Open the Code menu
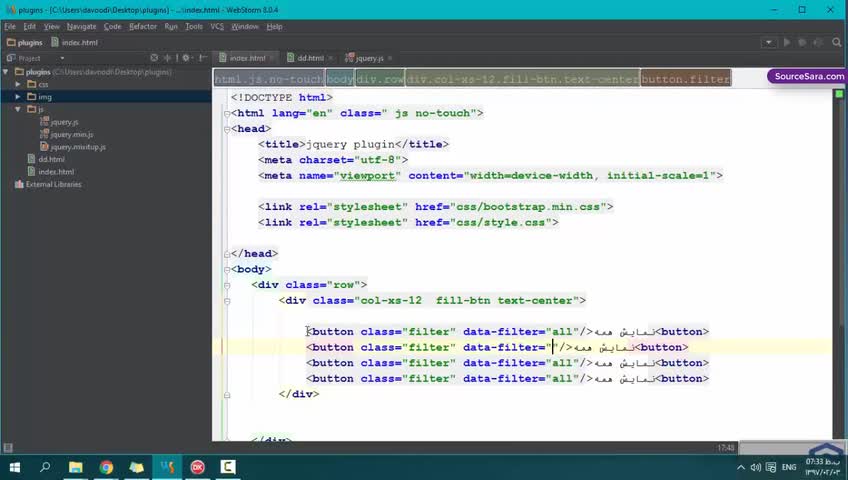The height and width of the screenshot is (480, 848). pos(112,26)
